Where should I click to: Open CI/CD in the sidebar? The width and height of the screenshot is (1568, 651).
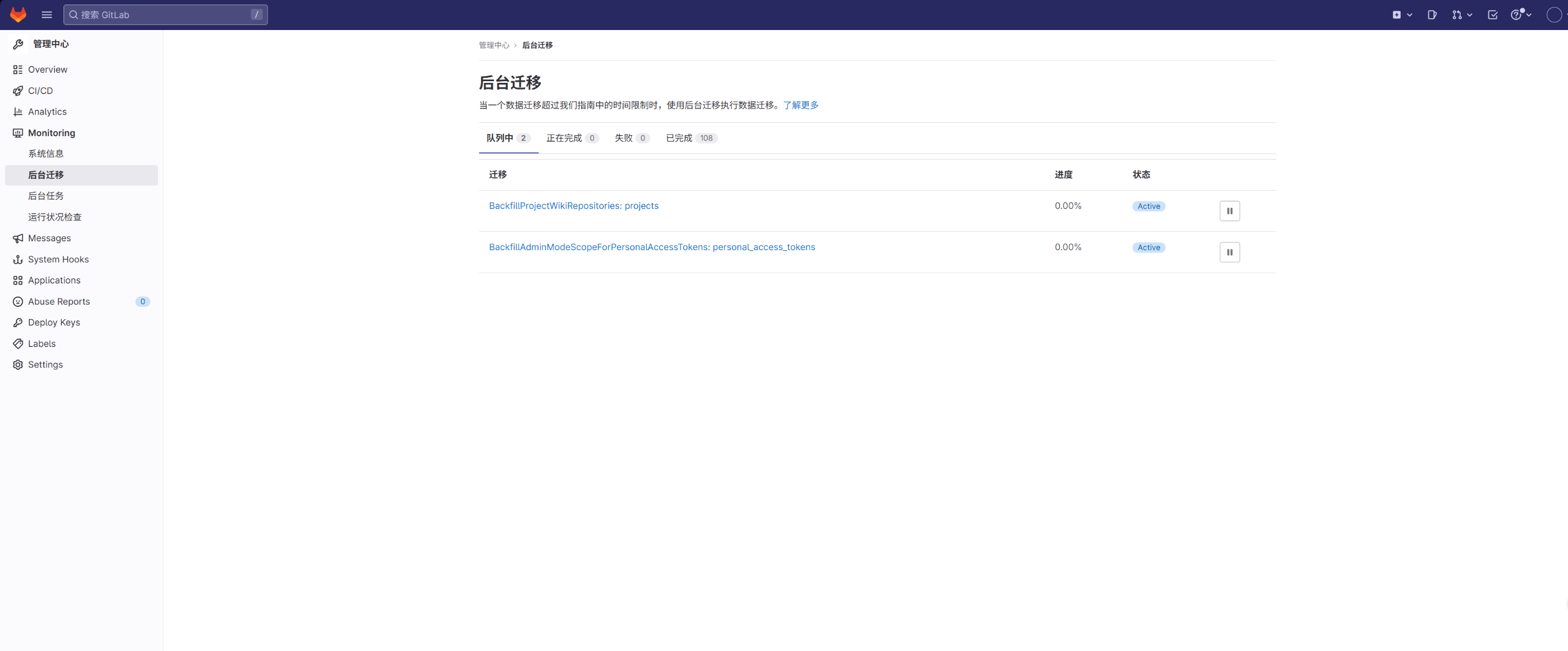[40, 91]
